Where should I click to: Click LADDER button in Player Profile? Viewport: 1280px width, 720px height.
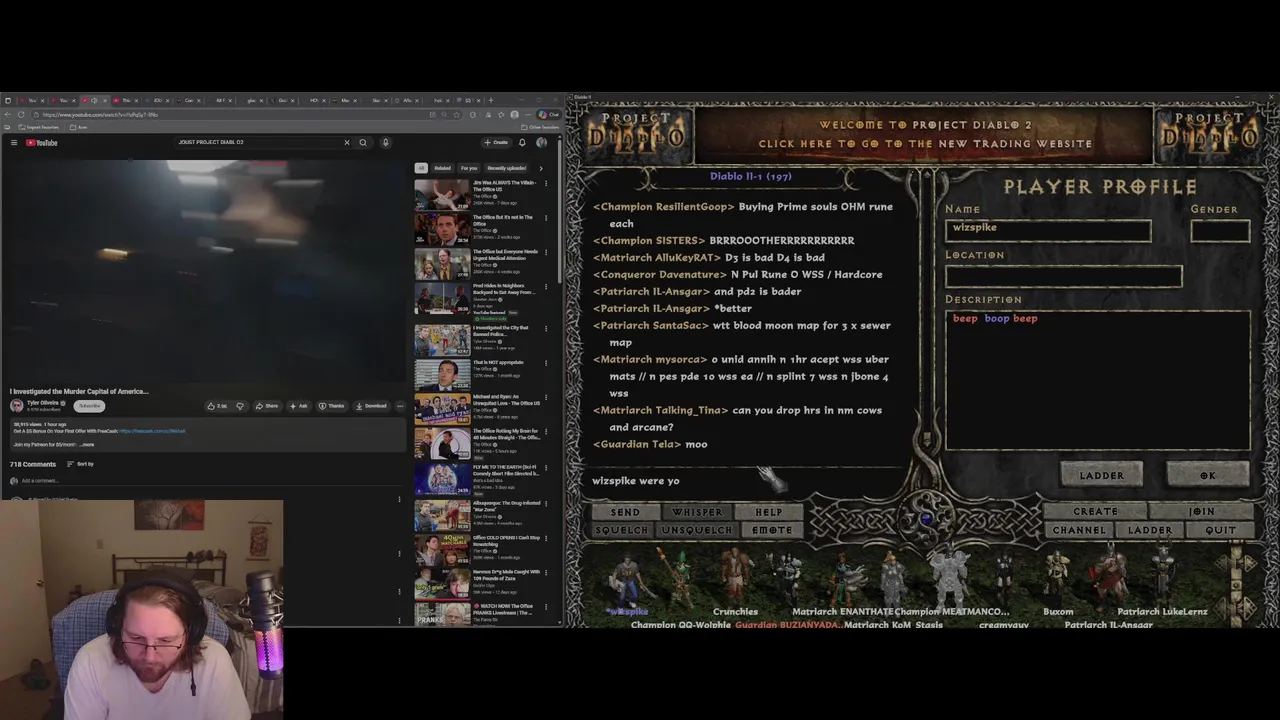pyautogui.click(x=1101, y=475)
